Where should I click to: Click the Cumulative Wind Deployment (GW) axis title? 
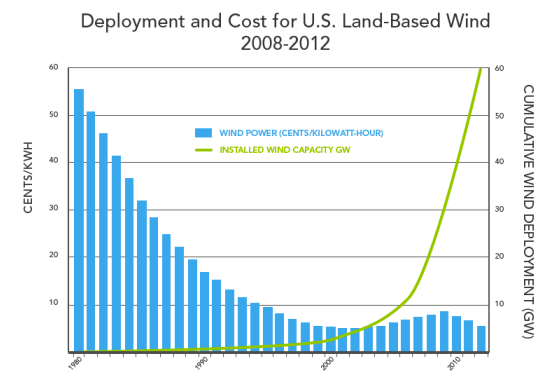click(x=528, y=211)
